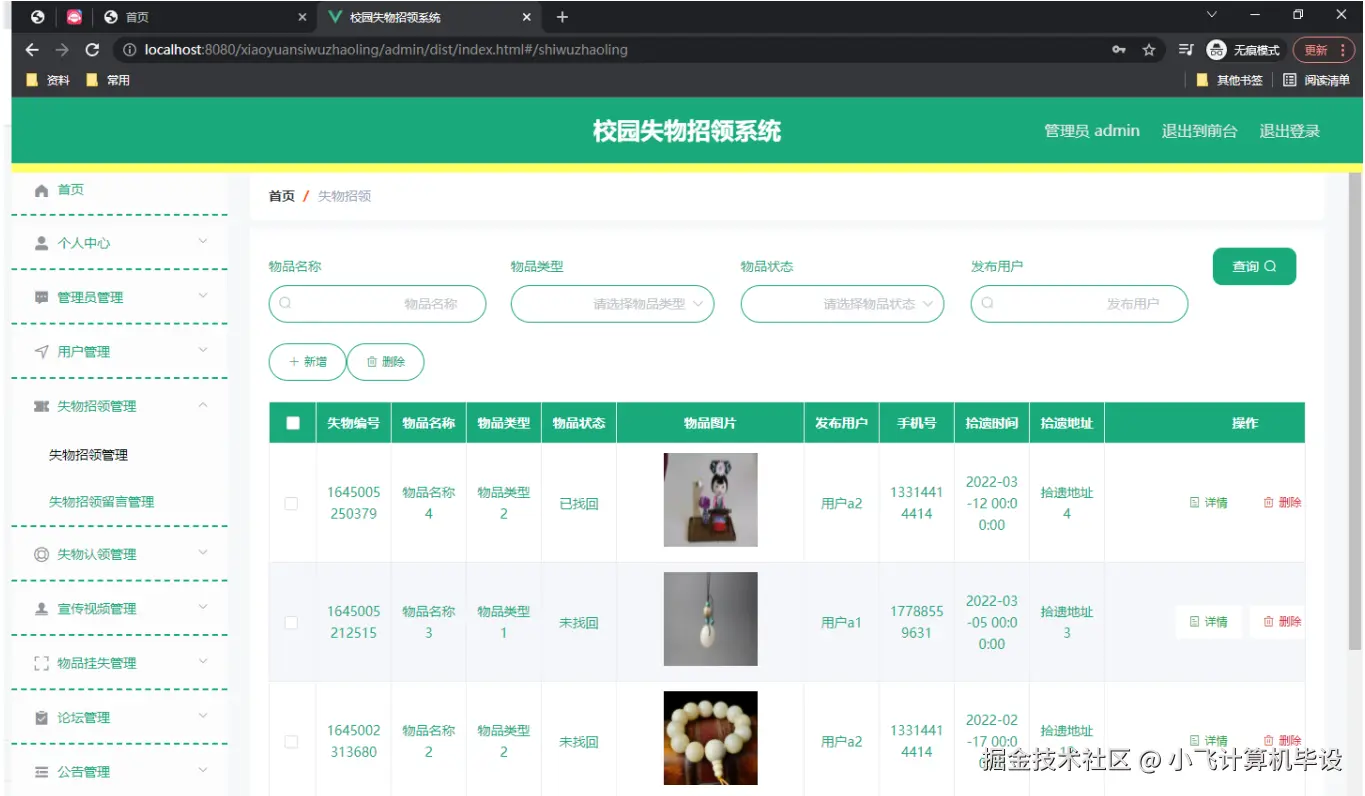Click the magnifier icon in 物品名称 field

click(x=287, y=304)
